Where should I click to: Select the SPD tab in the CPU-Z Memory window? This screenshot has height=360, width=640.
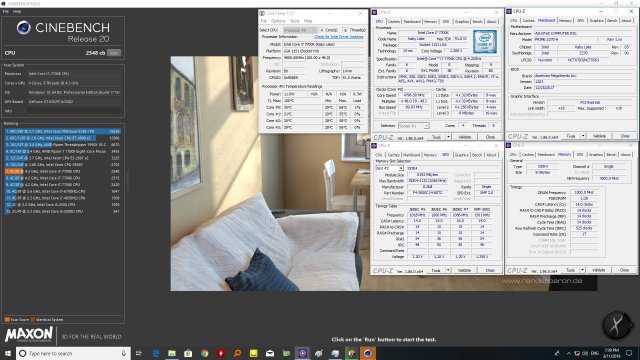pyautogui.click(x=580, y=155)
